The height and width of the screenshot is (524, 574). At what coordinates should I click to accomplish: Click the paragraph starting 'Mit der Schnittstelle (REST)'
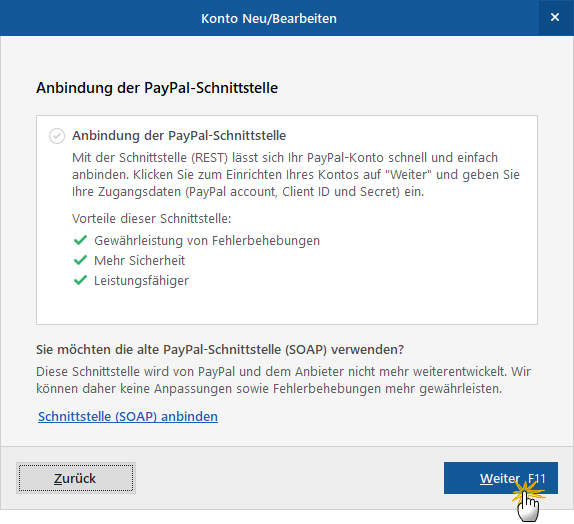click(296, 175)
